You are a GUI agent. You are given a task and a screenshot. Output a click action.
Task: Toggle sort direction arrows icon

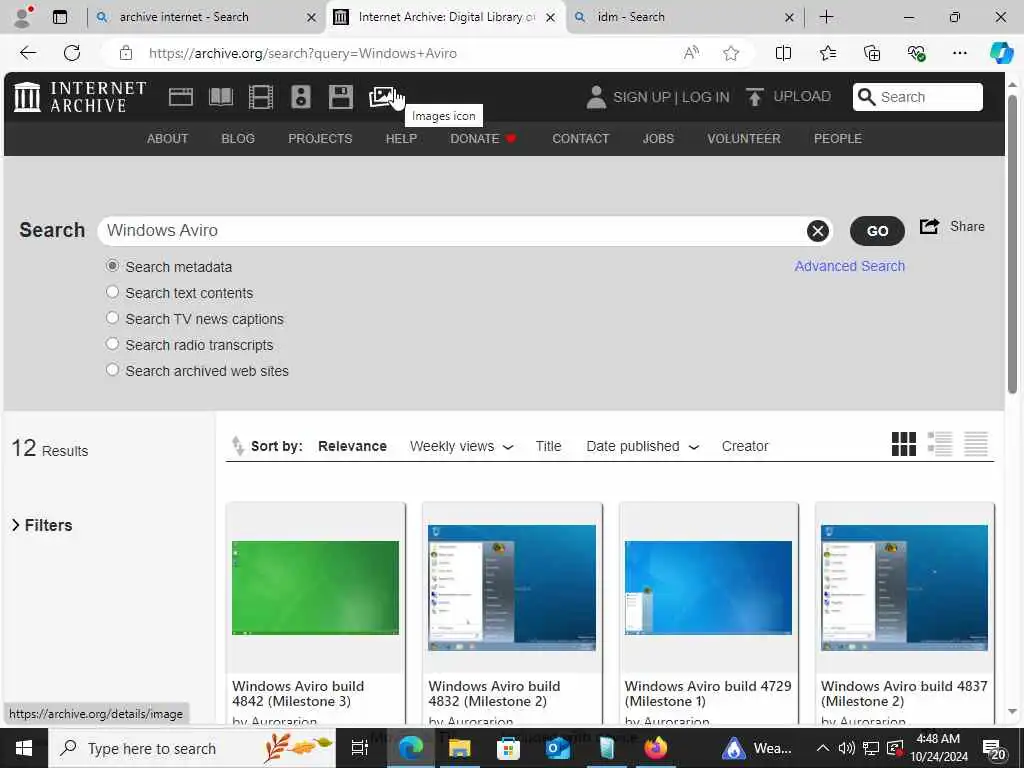tap(238, 446)
